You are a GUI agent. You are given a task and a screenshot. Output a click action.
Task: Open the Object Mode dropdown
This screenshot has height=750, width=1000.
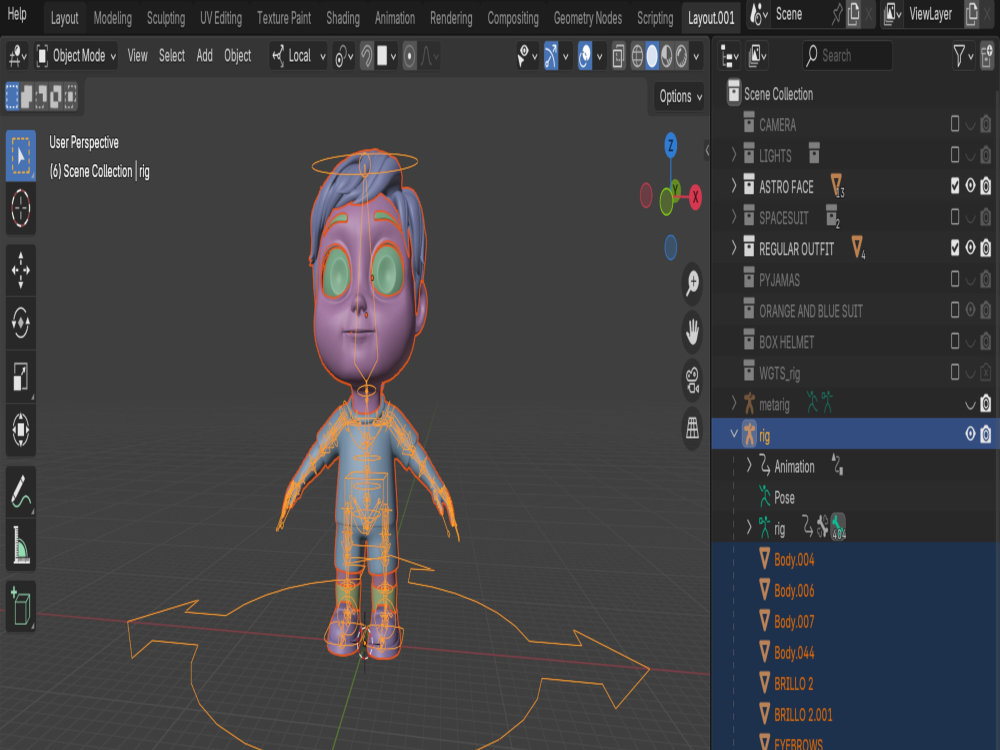click(x=76, y=57)
